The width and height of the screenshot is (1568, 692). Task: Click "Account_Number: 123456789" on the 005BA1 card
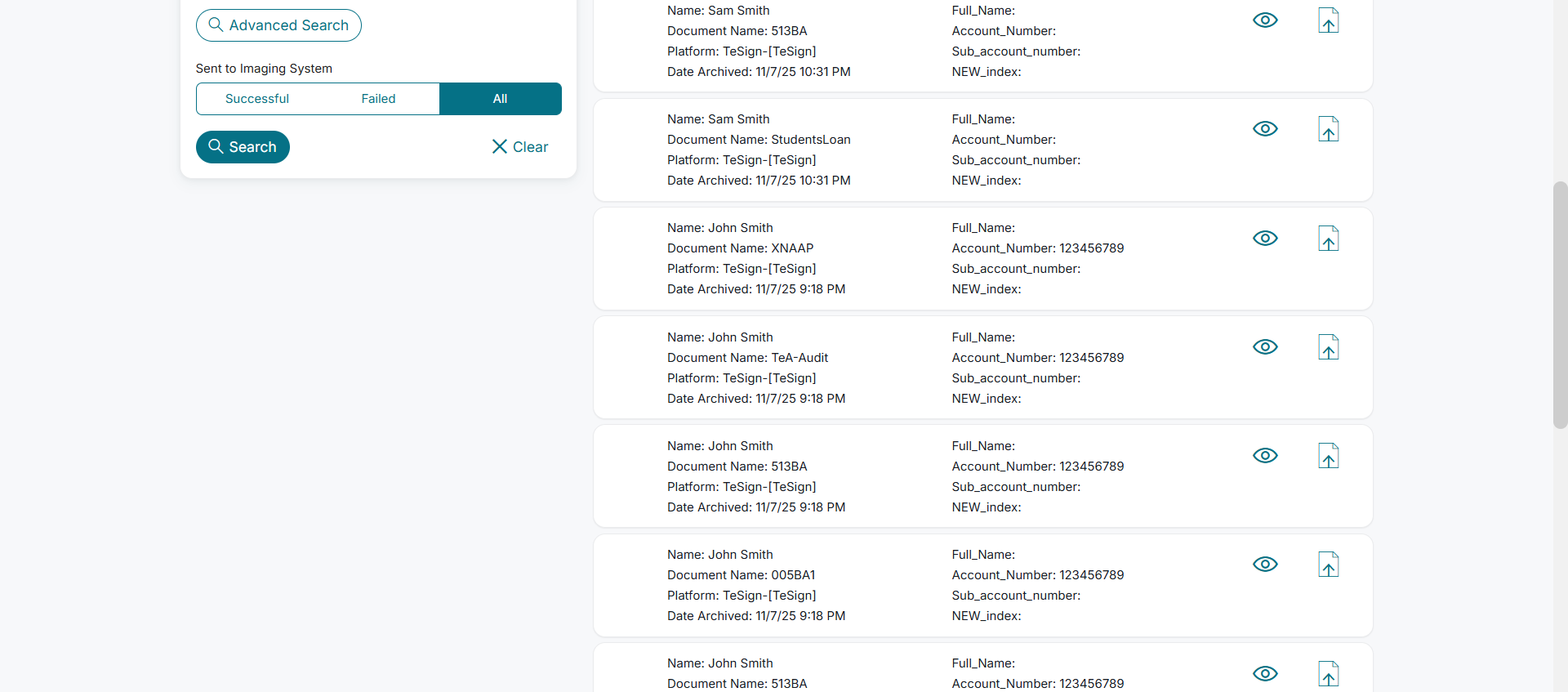pyautogui.click(x=1037, y=575)
